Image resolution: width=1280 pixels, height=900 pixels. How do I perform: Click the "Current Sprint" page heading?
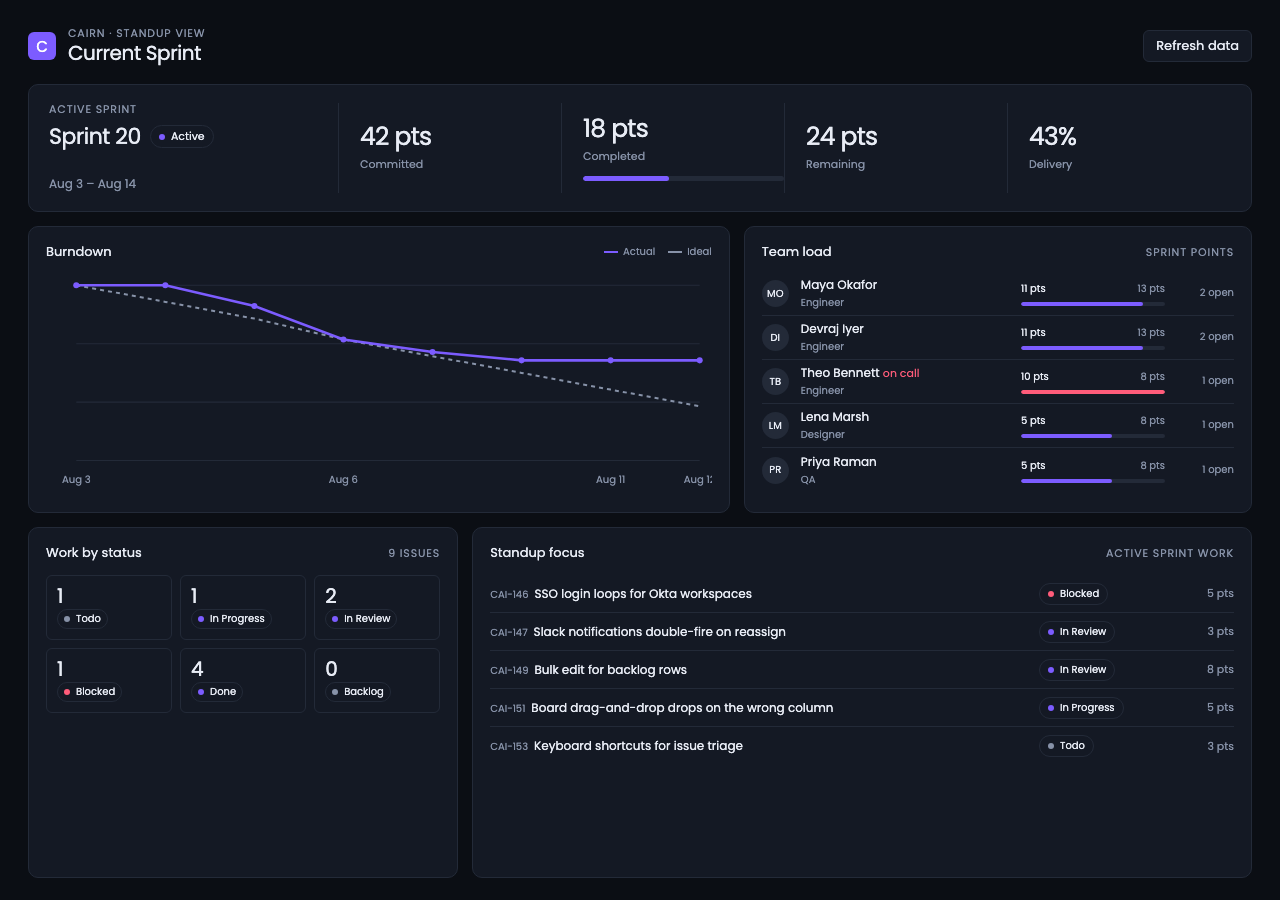tap(135, 53)
